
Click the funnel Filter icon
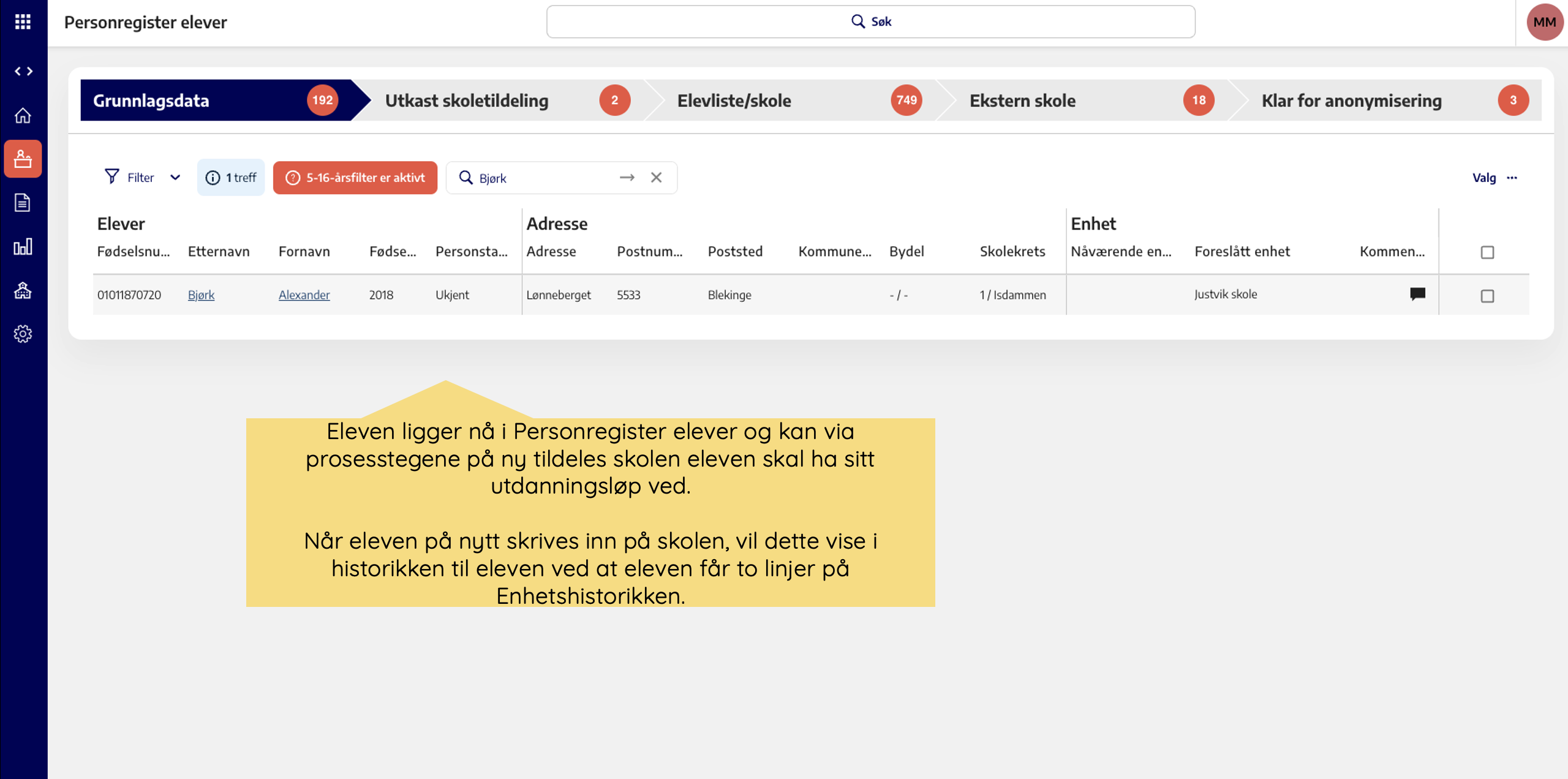pyautogui.click(x=111, y=177)
